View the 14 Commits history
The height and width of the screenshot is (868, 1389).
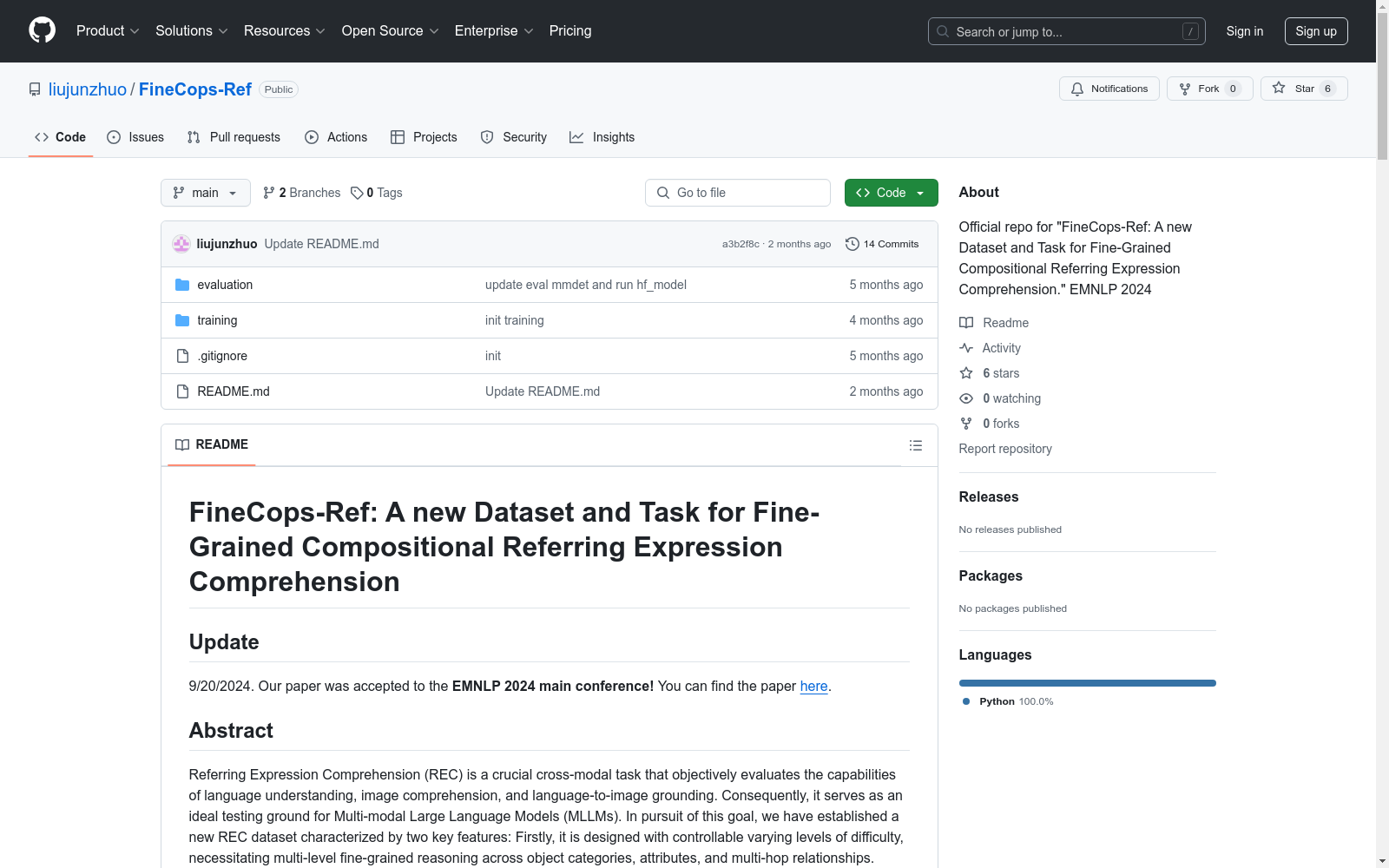[x=882, y=244]
